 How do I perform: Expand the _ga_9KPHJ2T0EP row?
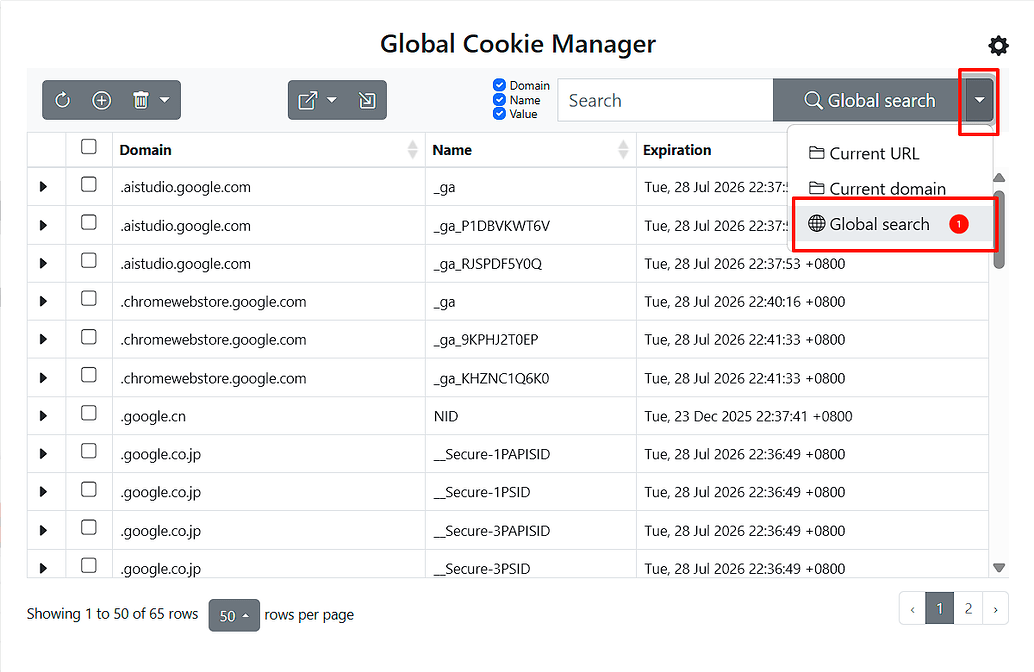point(44,340)
